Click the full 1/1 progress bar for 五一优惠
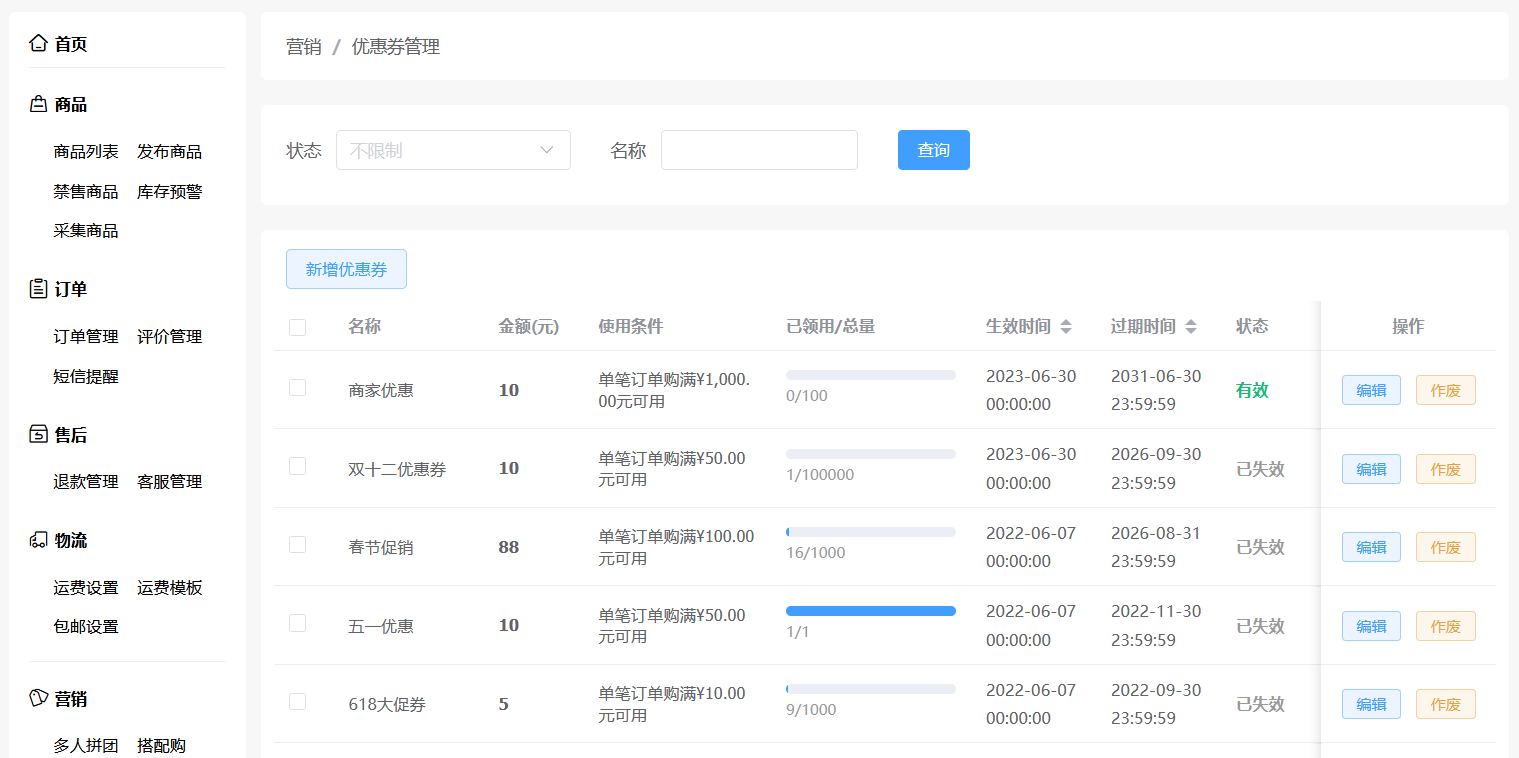Screen dimensions: 1519x758 (871, 611)
